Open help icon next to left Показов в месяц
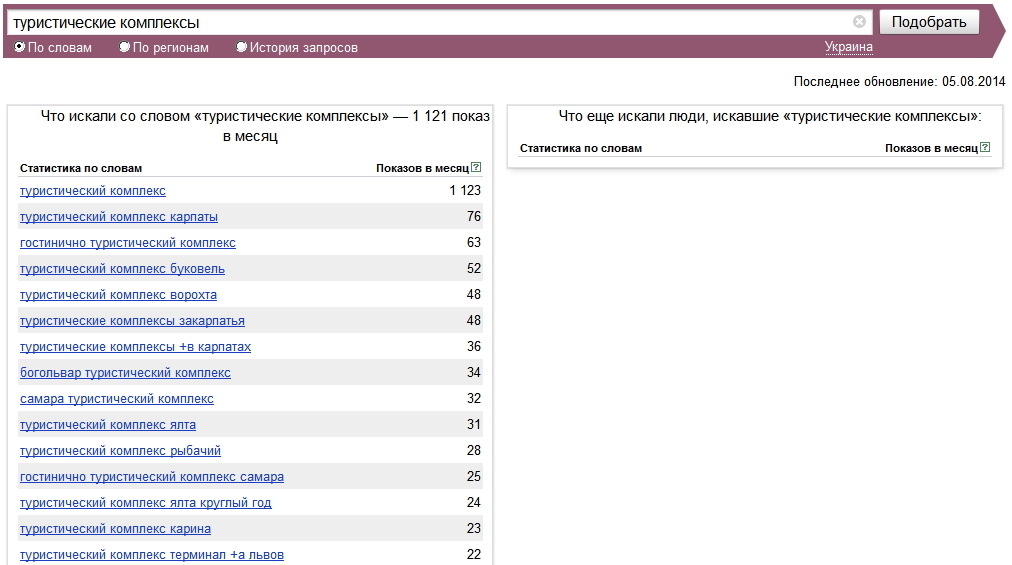This screenshot has width=1012, height=565. pyautogui.click(x=476, y=167)
